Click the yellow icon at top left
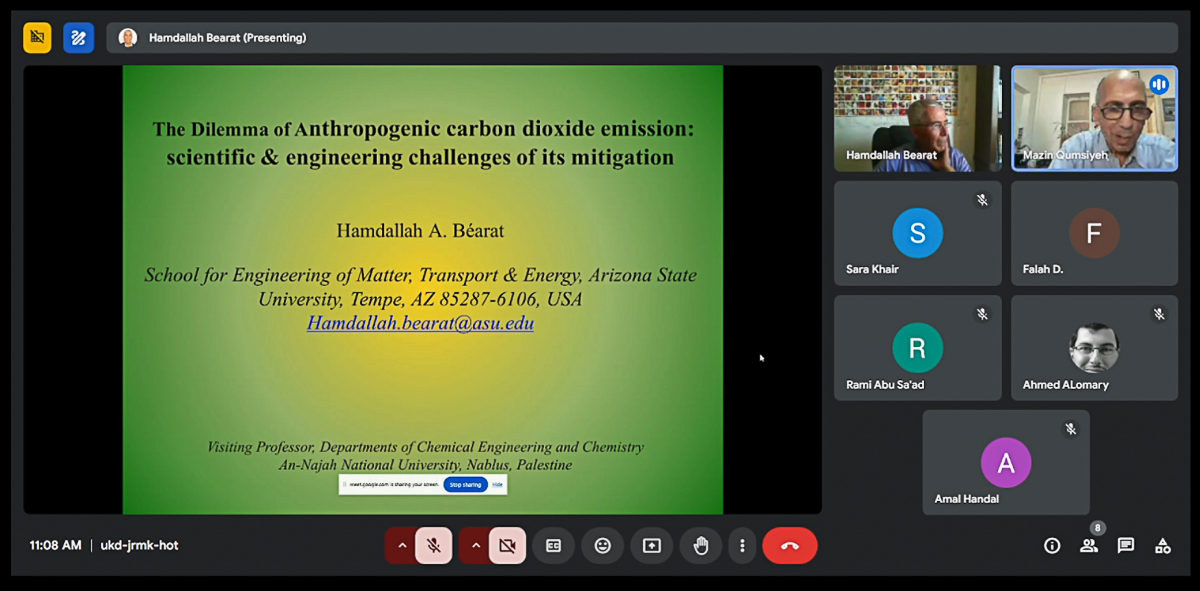 point(38,38)
